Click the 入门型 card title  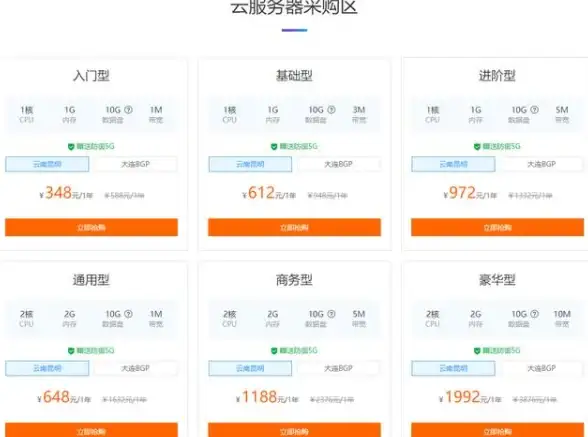(x=91, y=76)
